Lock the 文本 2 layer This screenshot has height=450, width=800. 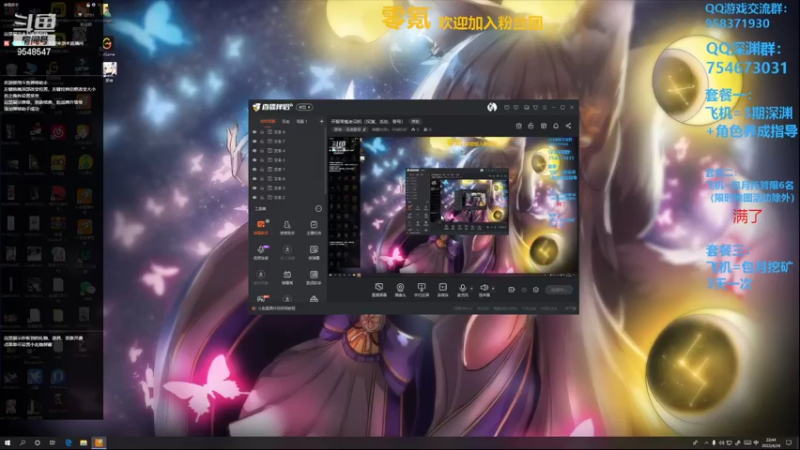(x=262, y=197)
